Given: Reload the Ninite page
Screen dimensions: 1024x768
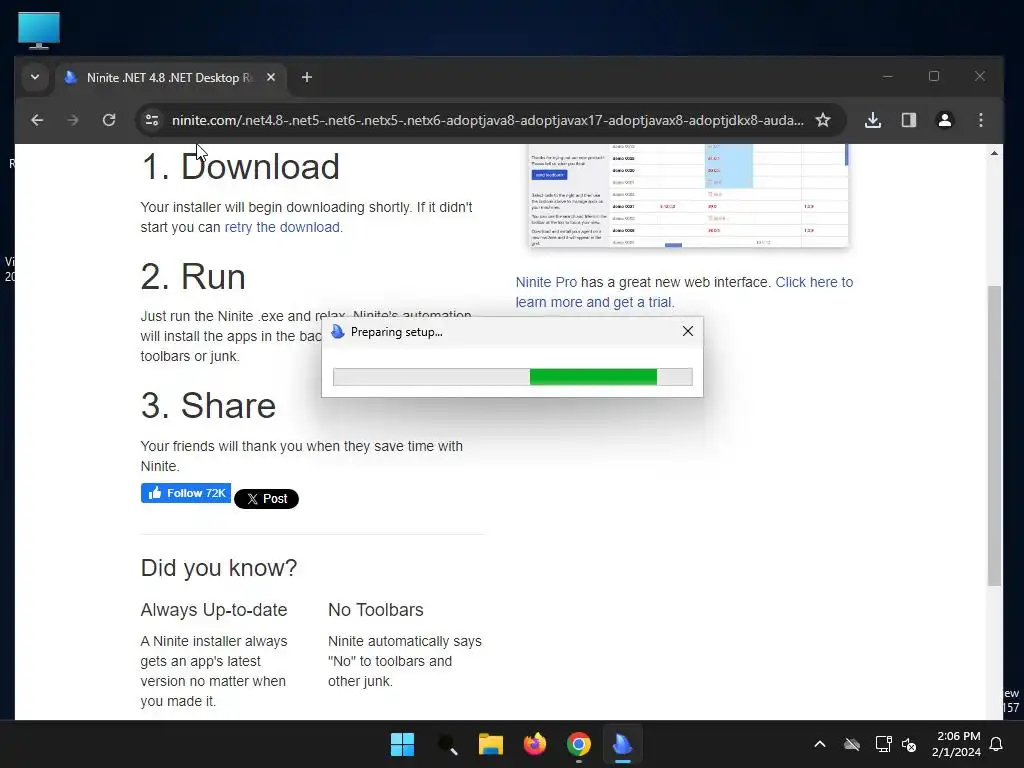Looking at the screenshot, I should click(109, 120).
